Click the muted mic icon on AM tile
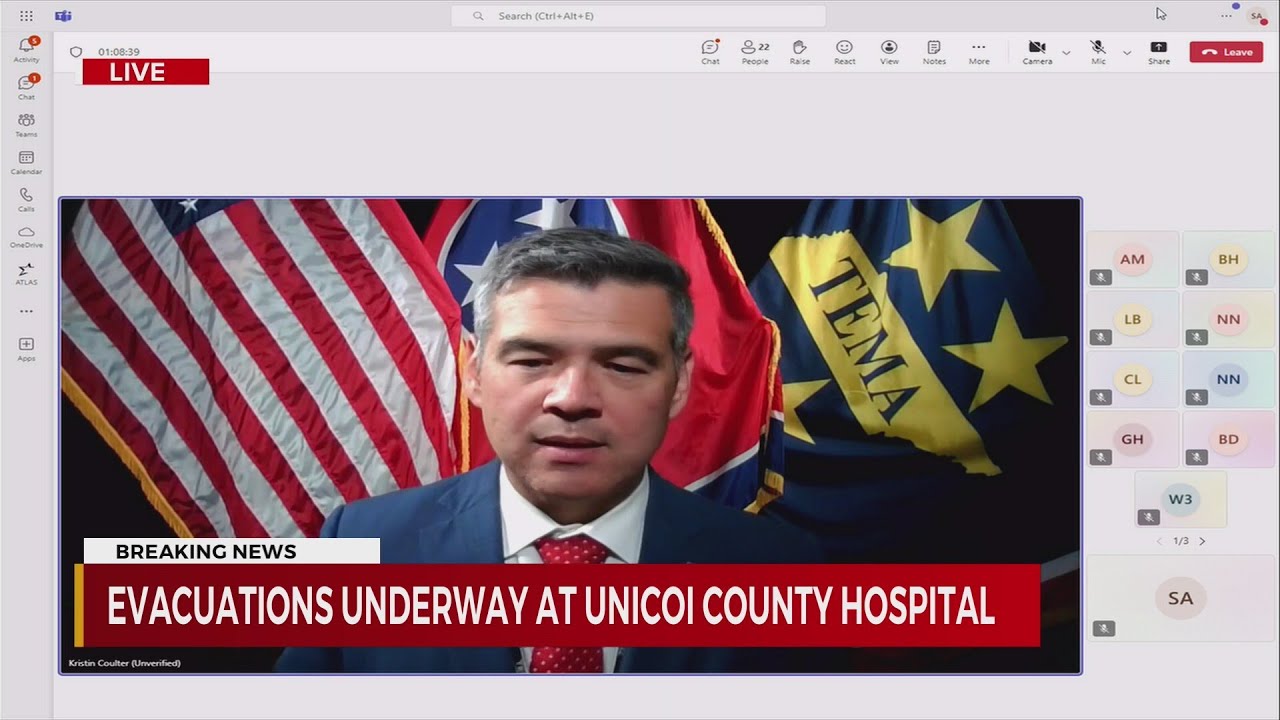 click(x=1101, y=277)
